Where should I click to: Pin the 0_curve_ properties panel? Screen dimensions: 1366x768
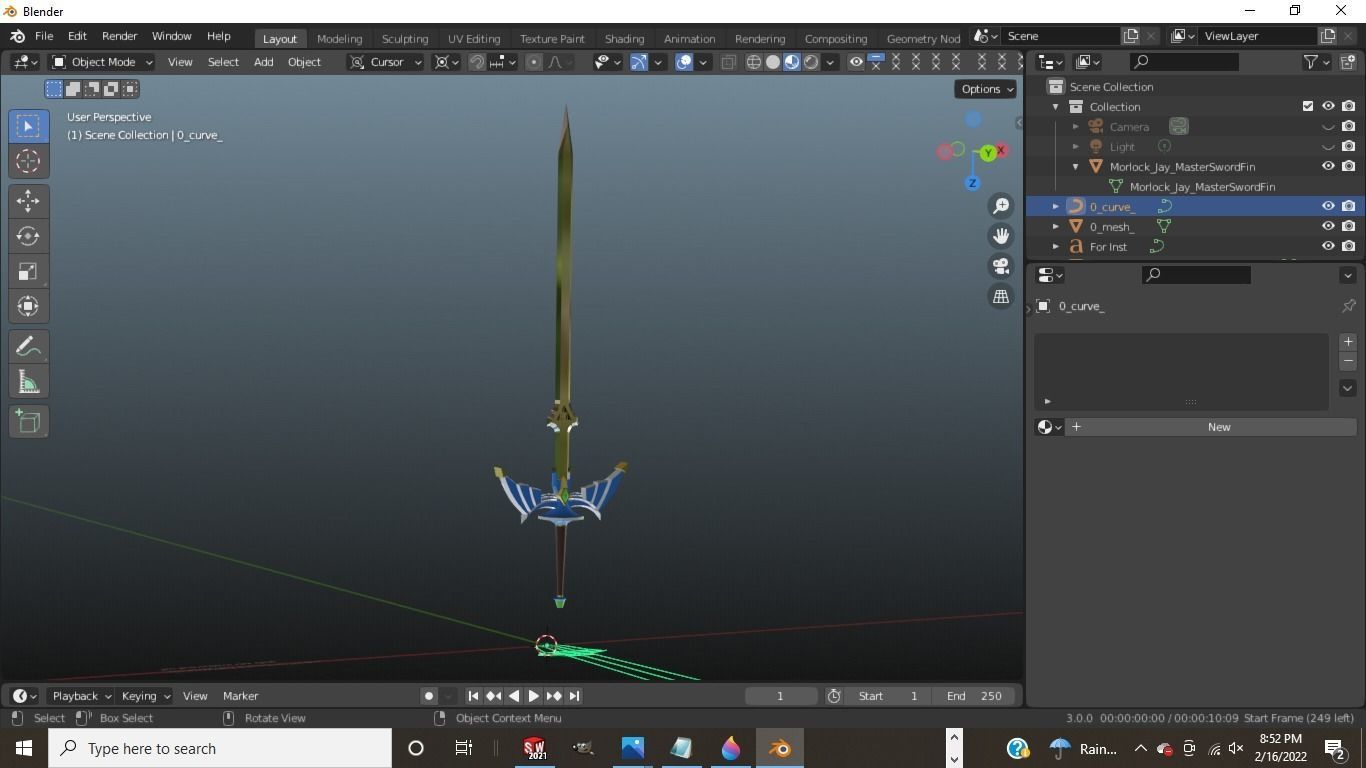1348,306
